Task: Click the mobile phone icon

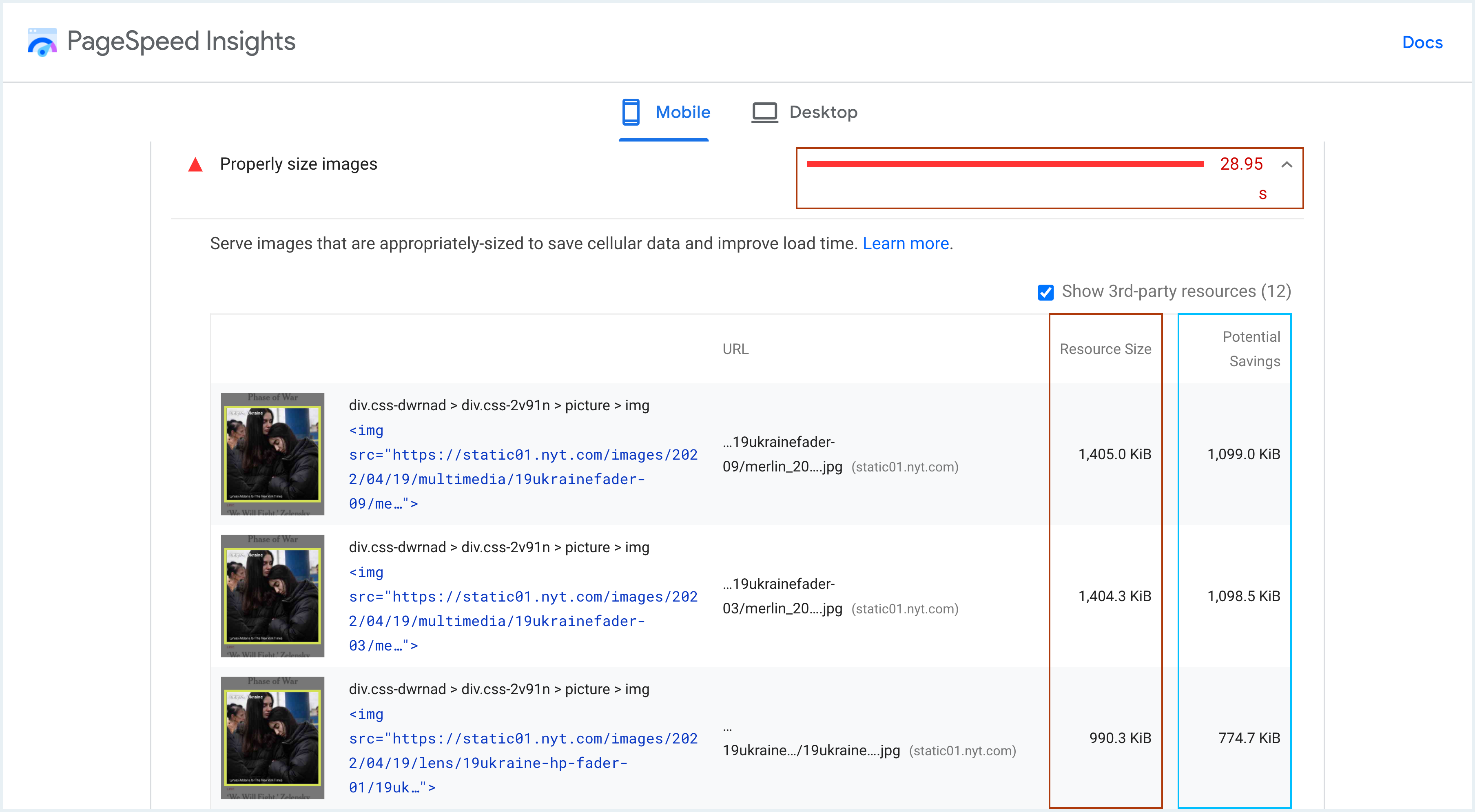Action: pyautogui.click(x=631, y=112)
